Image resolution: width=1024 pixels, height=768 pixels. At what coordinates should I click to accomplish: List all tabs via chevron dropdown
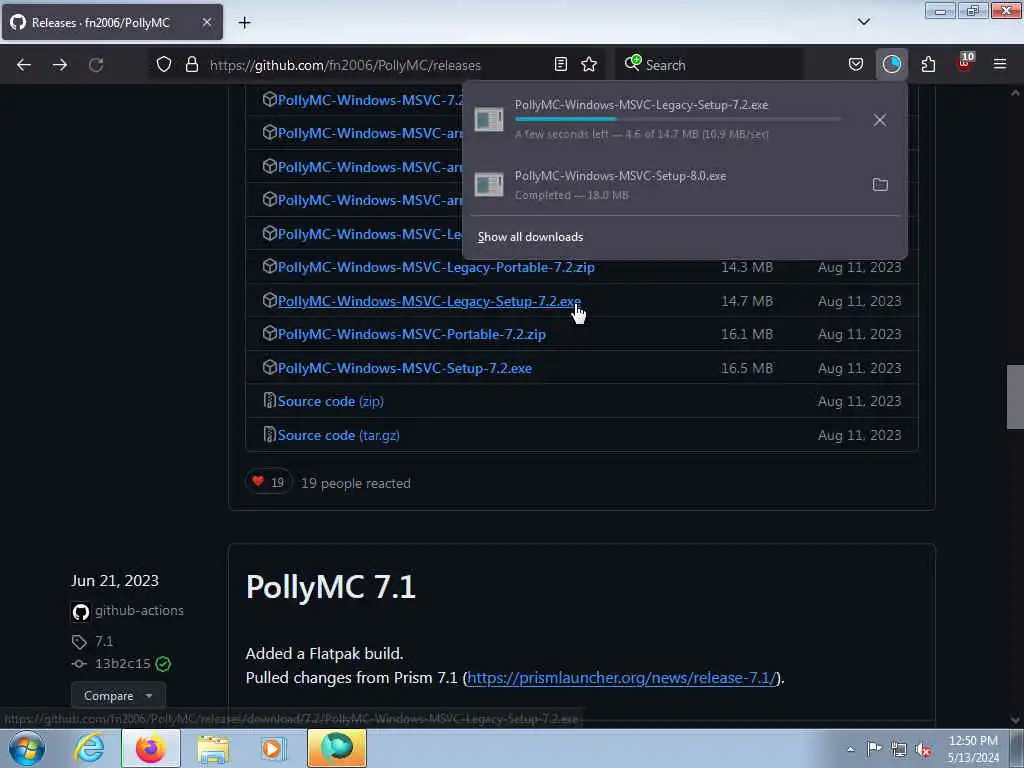click(863, 22)
